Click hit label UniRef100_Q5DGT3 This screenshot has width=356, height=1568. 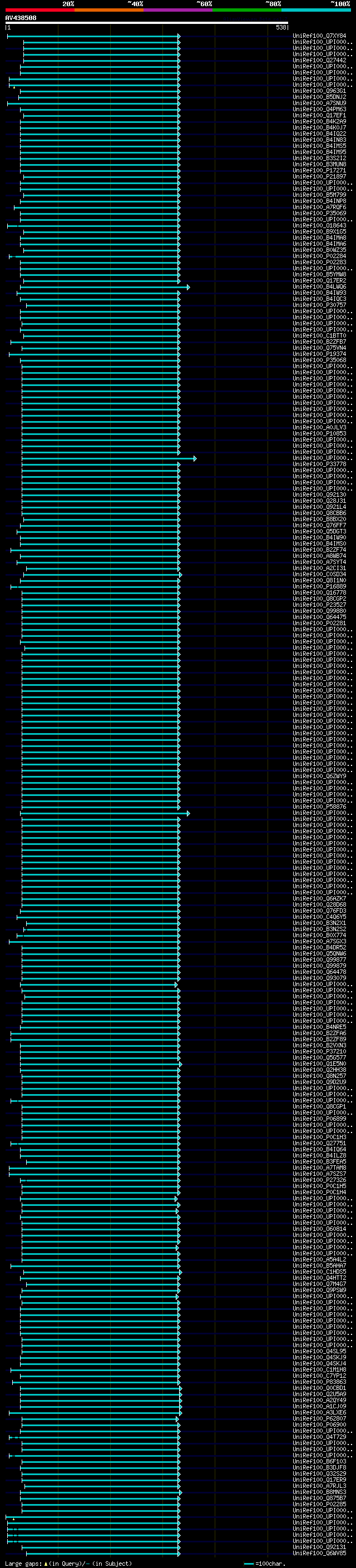coord(319,531)
